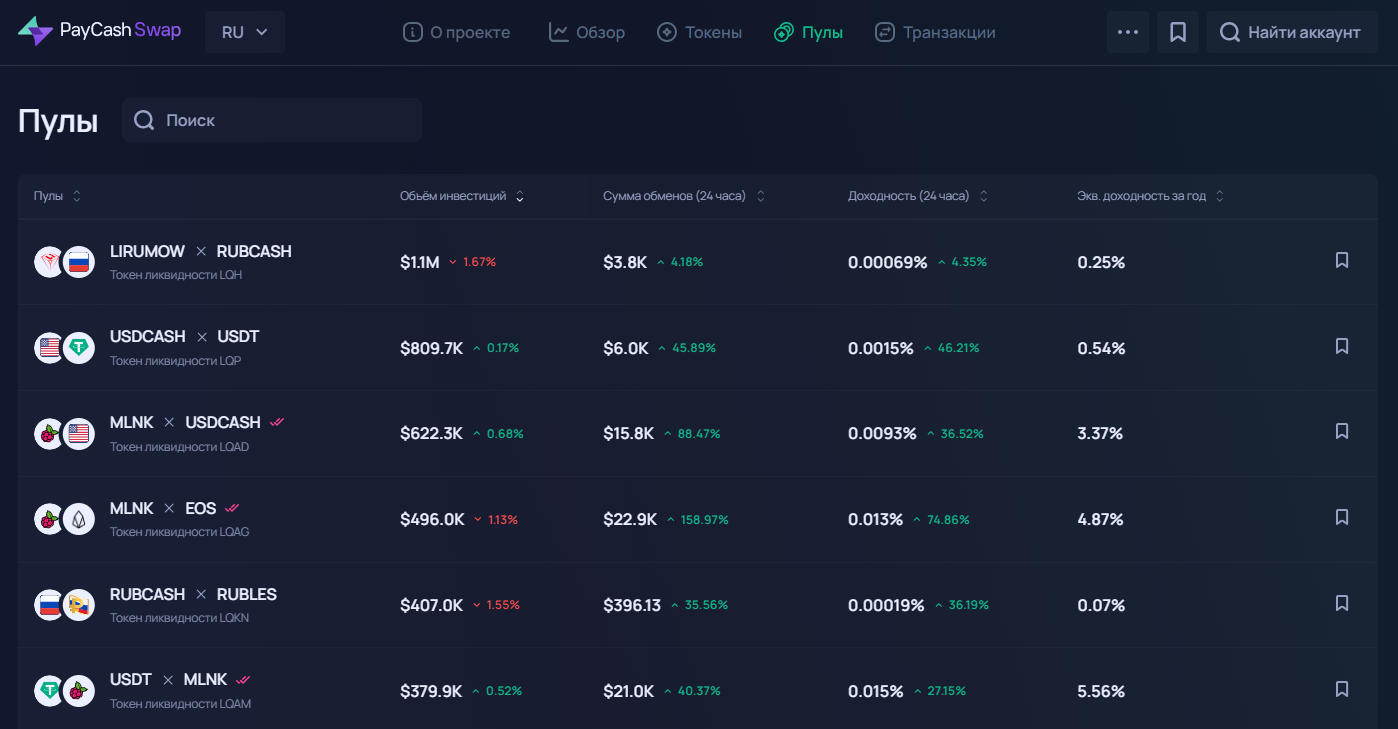
Task: Click Токен ликвидности LQAM text
Action: click(x=180, y=704)
